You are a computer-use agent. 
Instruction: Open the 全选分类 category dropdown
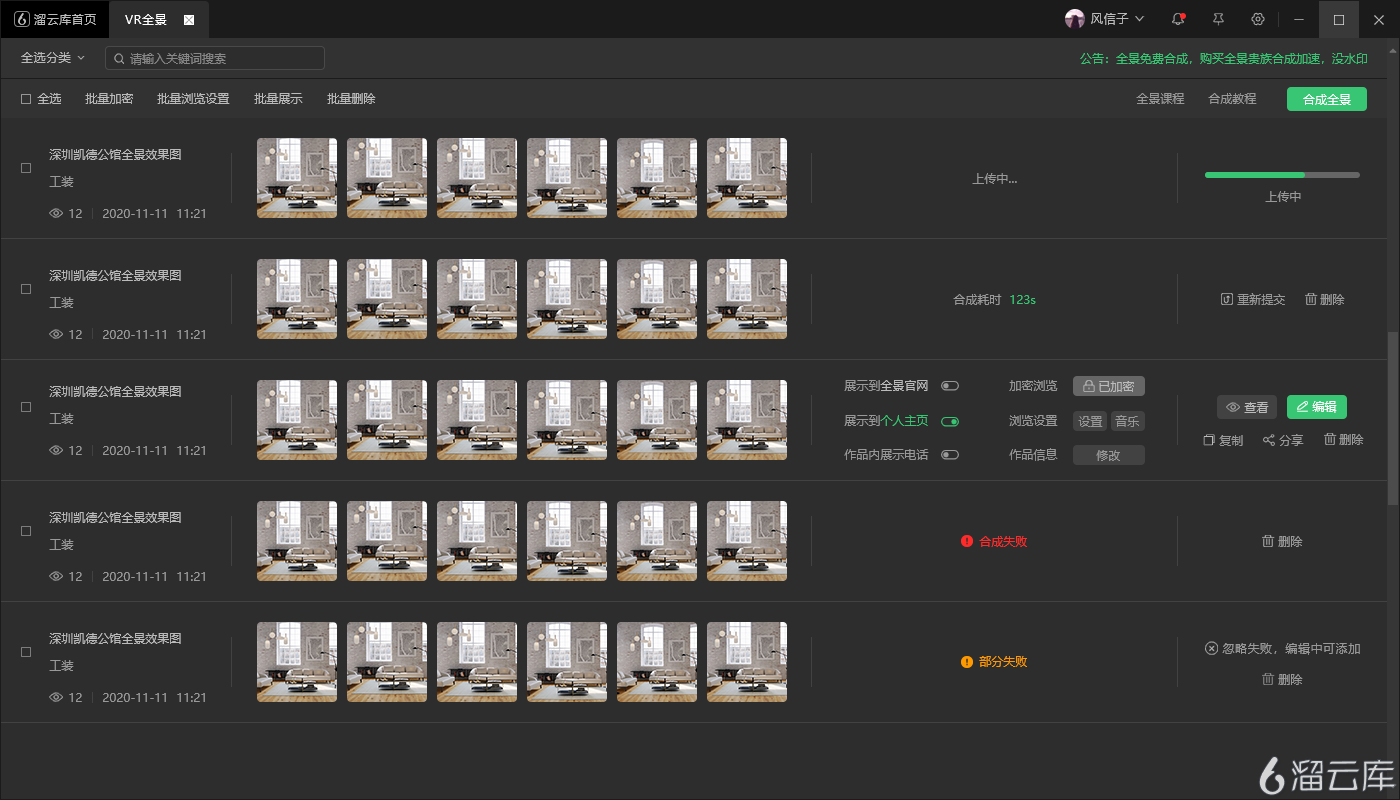(x=53, y=58)
